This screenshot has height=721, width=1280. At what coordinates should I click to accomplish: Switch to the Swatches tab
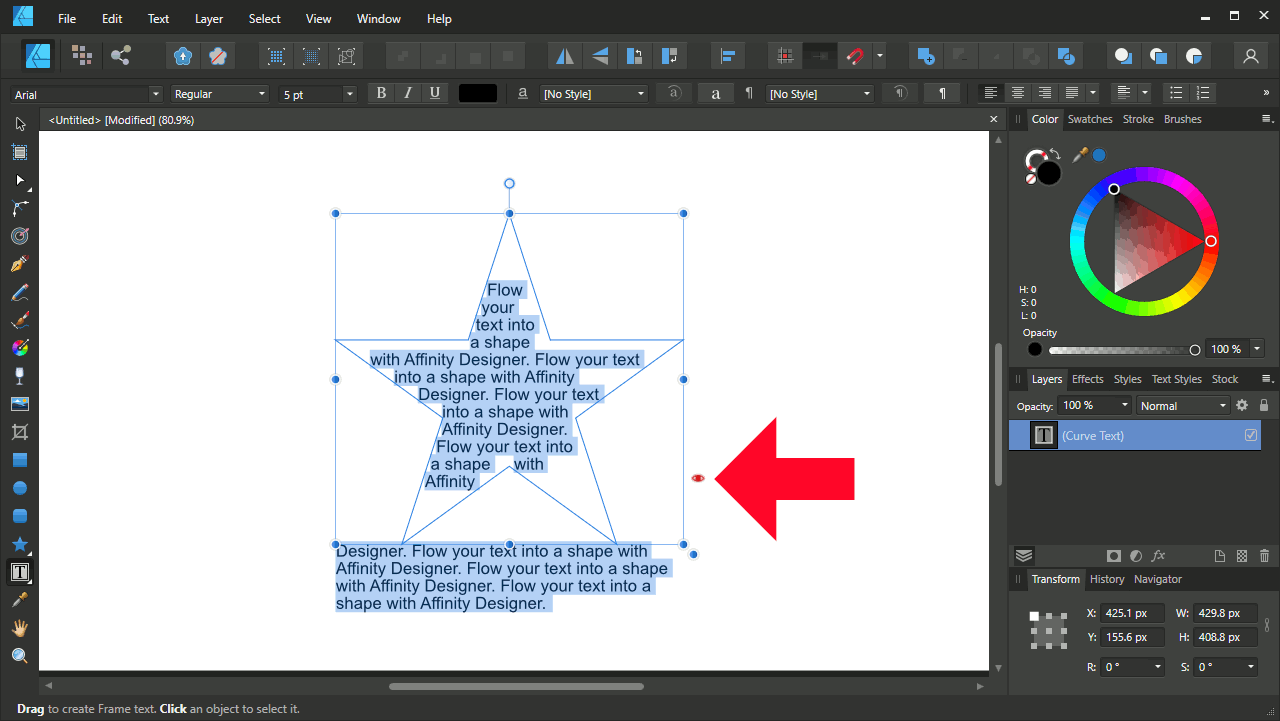click(x=1089, y=119)
